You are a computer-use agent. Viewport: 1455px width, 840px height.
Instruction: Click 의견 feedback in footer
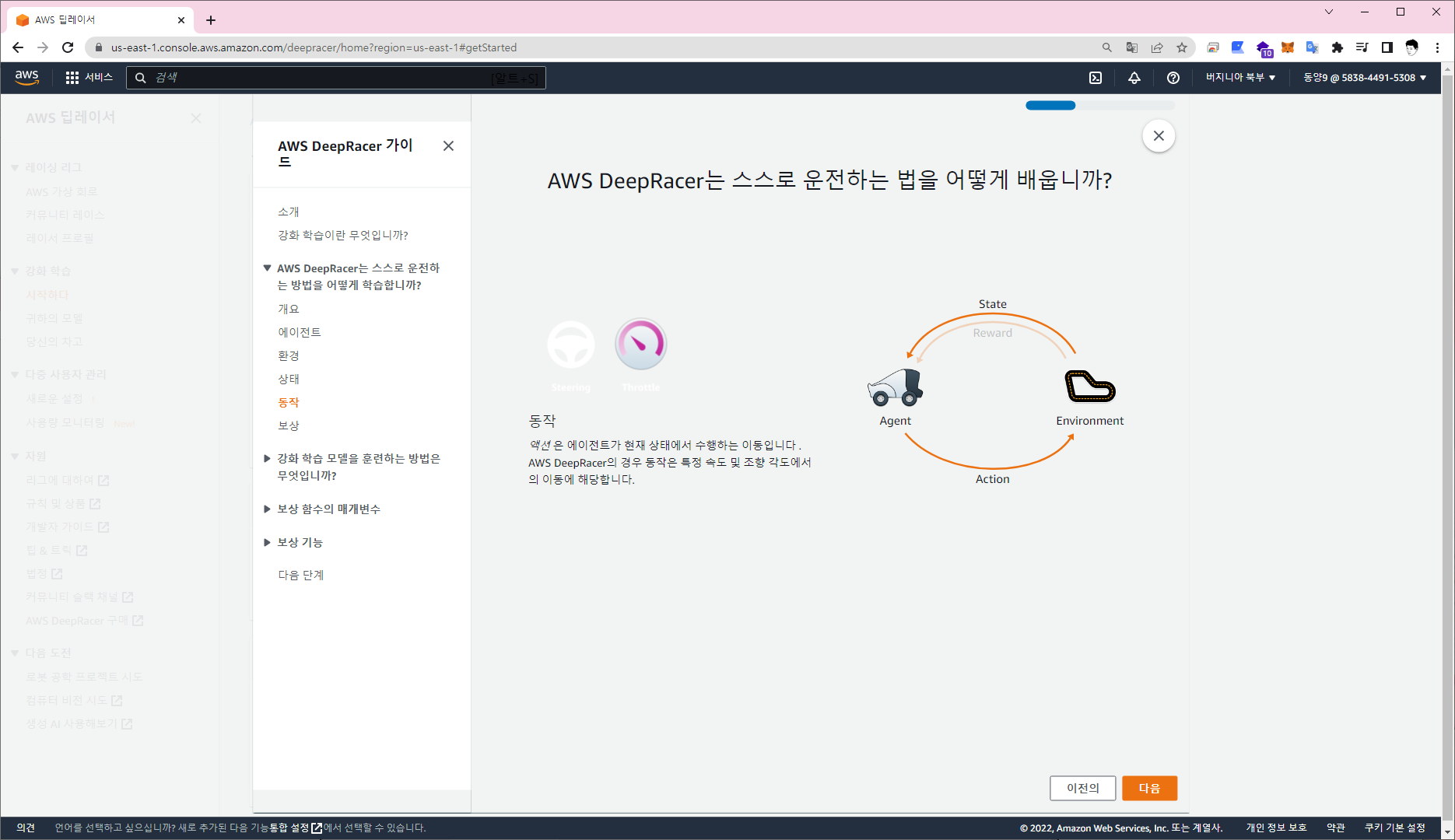pyautogui.click(x=26, y=828)
